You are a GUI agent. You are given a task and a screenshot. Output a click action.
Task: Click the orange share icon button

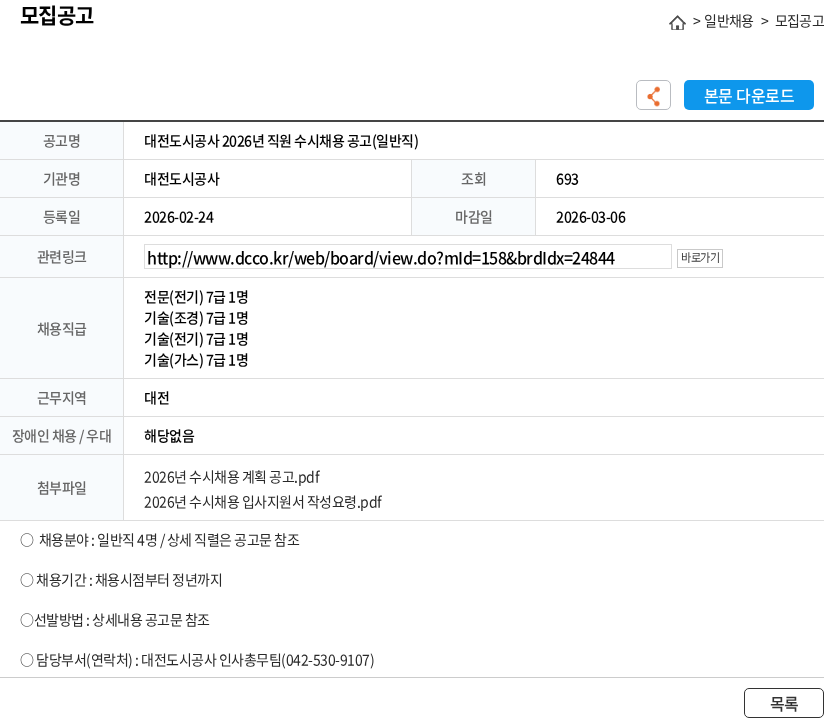click(653, 95)
